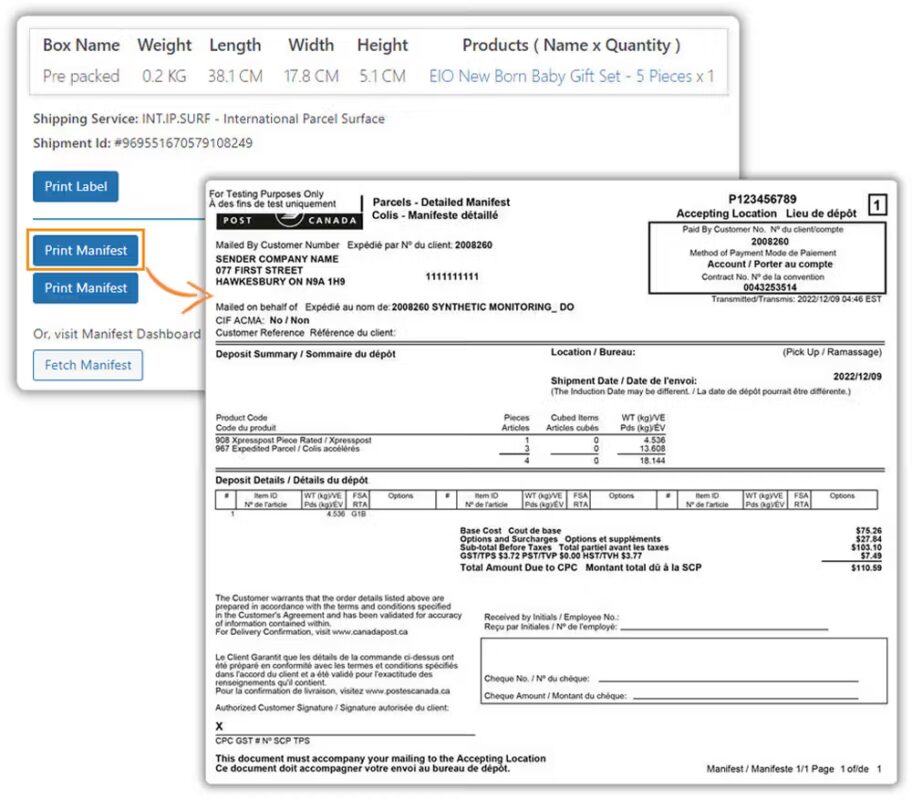Viewport: 912px width, 800px height.
Task: Select the shipment ID "#969551670579108249"
Action: pos(183,143)
